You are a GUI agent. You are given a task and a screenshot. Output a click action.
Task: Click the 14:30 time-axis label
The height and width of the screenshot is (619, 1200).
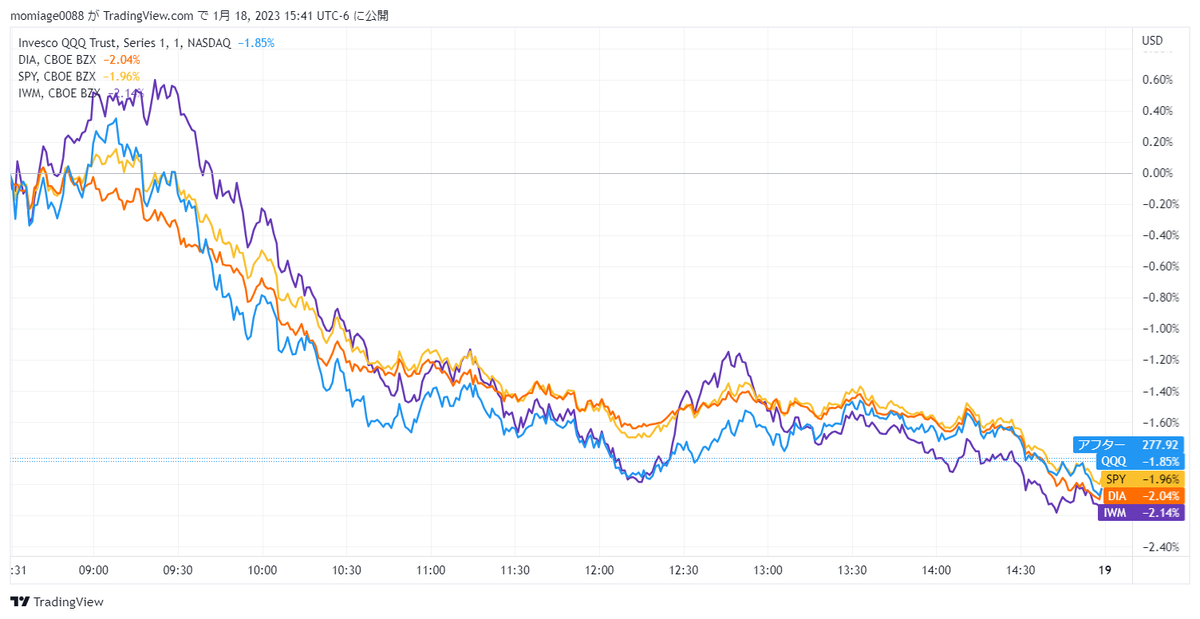click(1021, 570)
